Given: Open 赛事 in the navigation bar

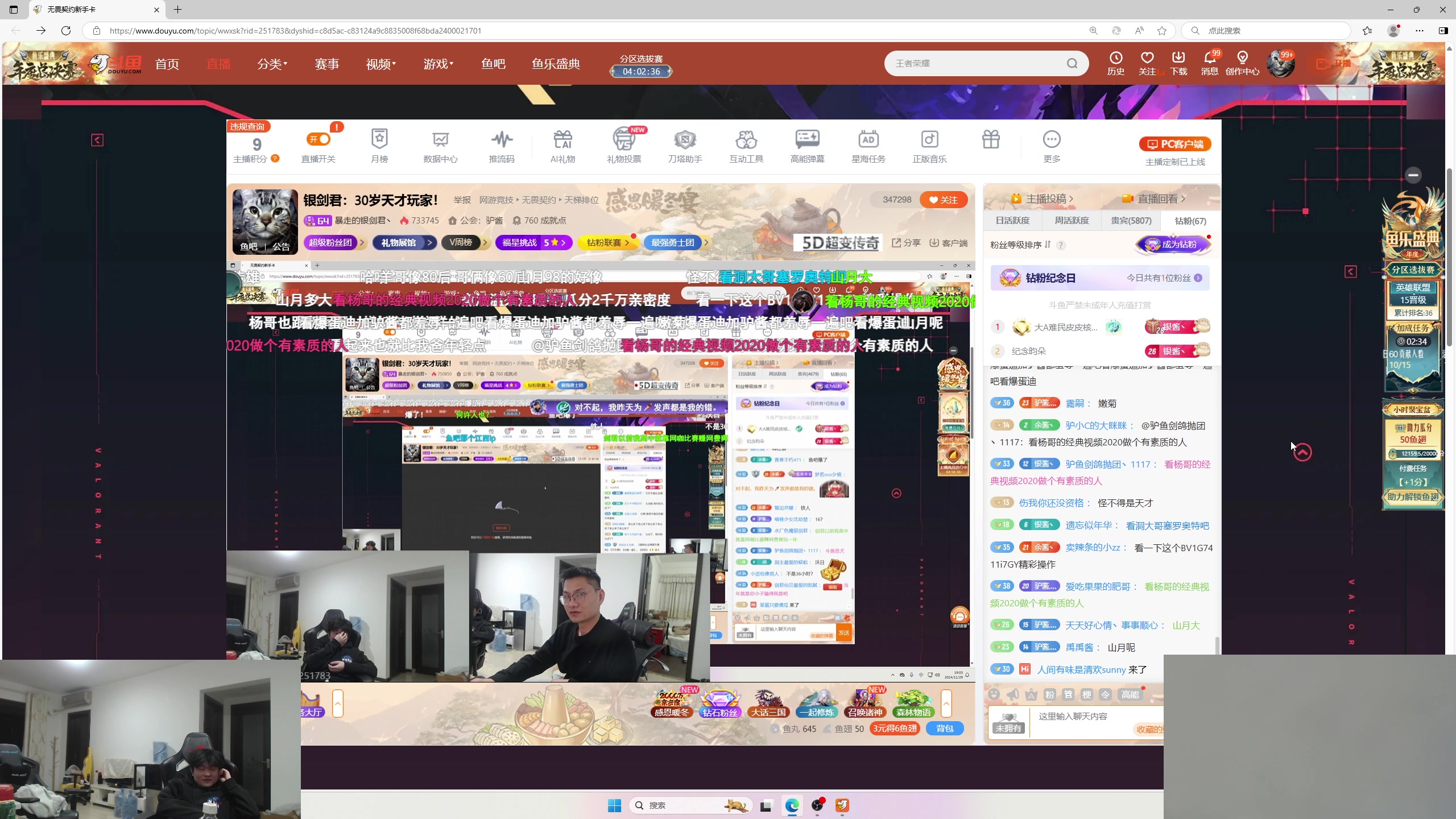Looking at the screenshot, I should tap(327, 64).
